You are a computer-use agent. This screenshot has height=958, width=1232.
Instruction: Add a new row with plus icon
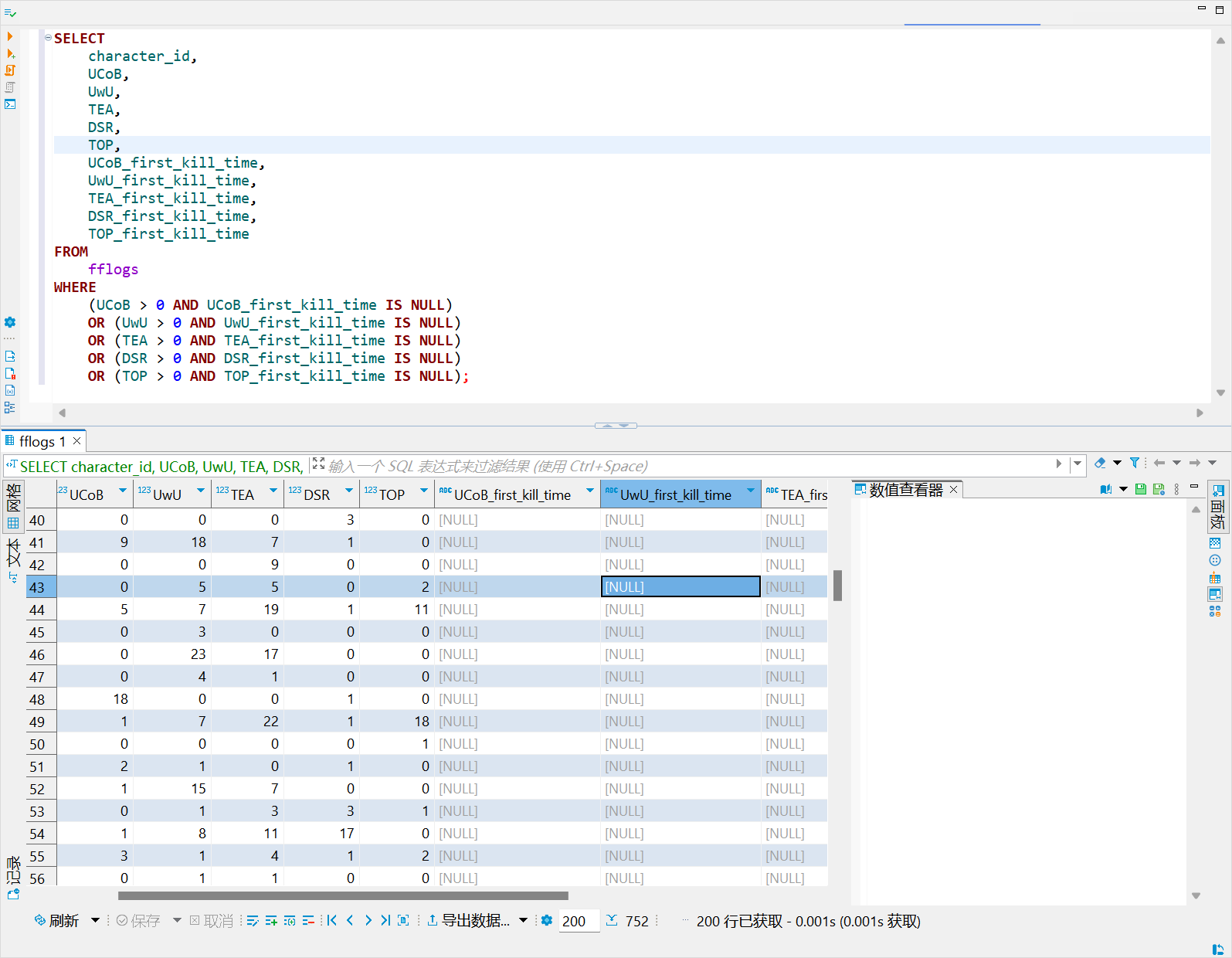(271, 920)
